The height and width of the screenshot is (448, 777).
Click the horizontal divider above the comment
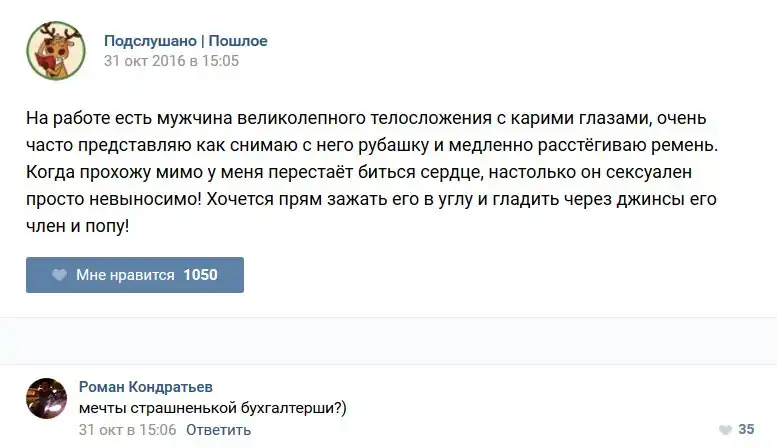[x=388, y=319]
